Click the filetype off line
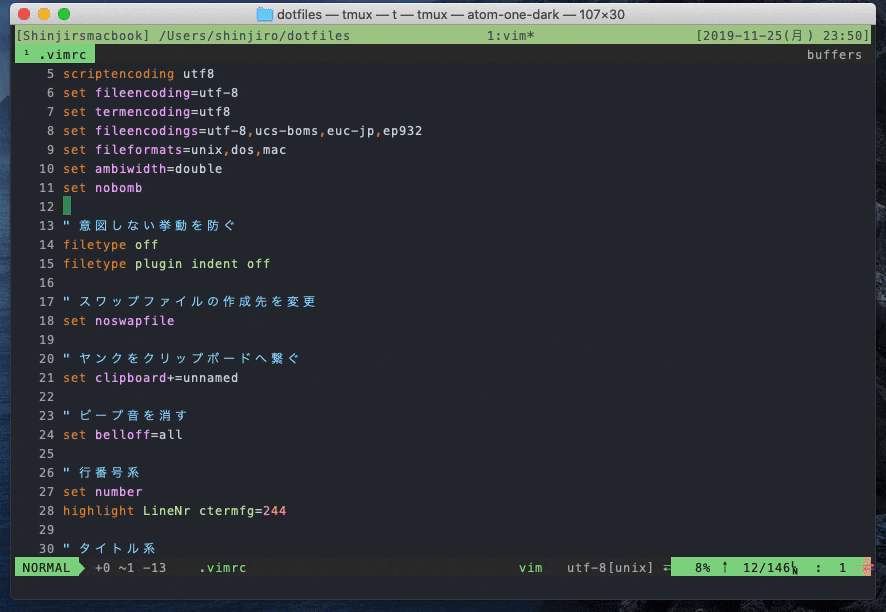The image size is (886, 612). [110, 245]
